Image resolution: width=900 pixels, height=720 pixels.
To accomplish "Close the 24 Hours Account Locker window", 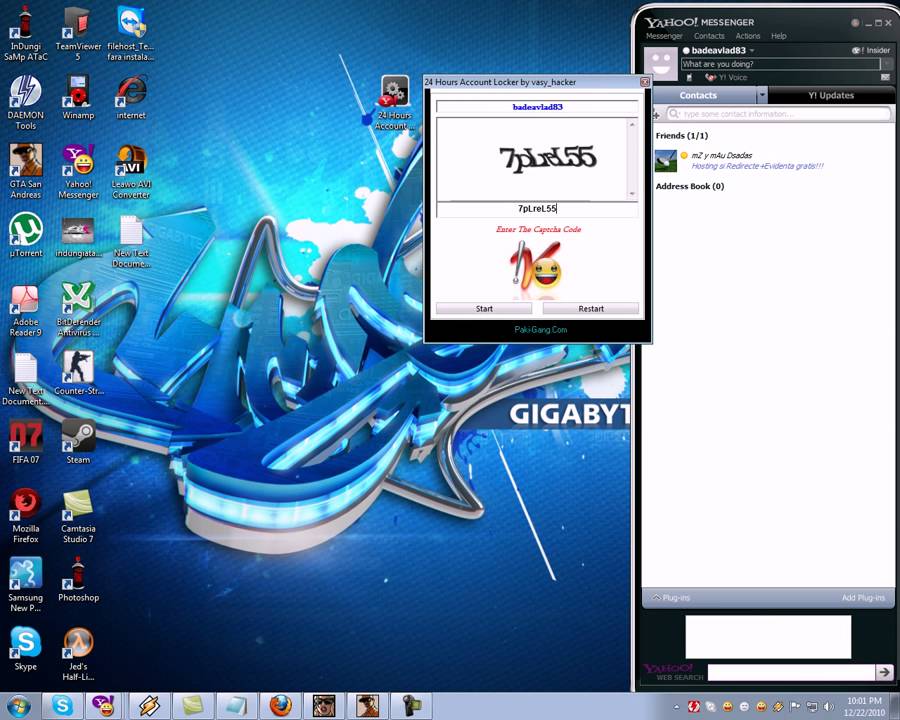I will (x=645, y=82).
